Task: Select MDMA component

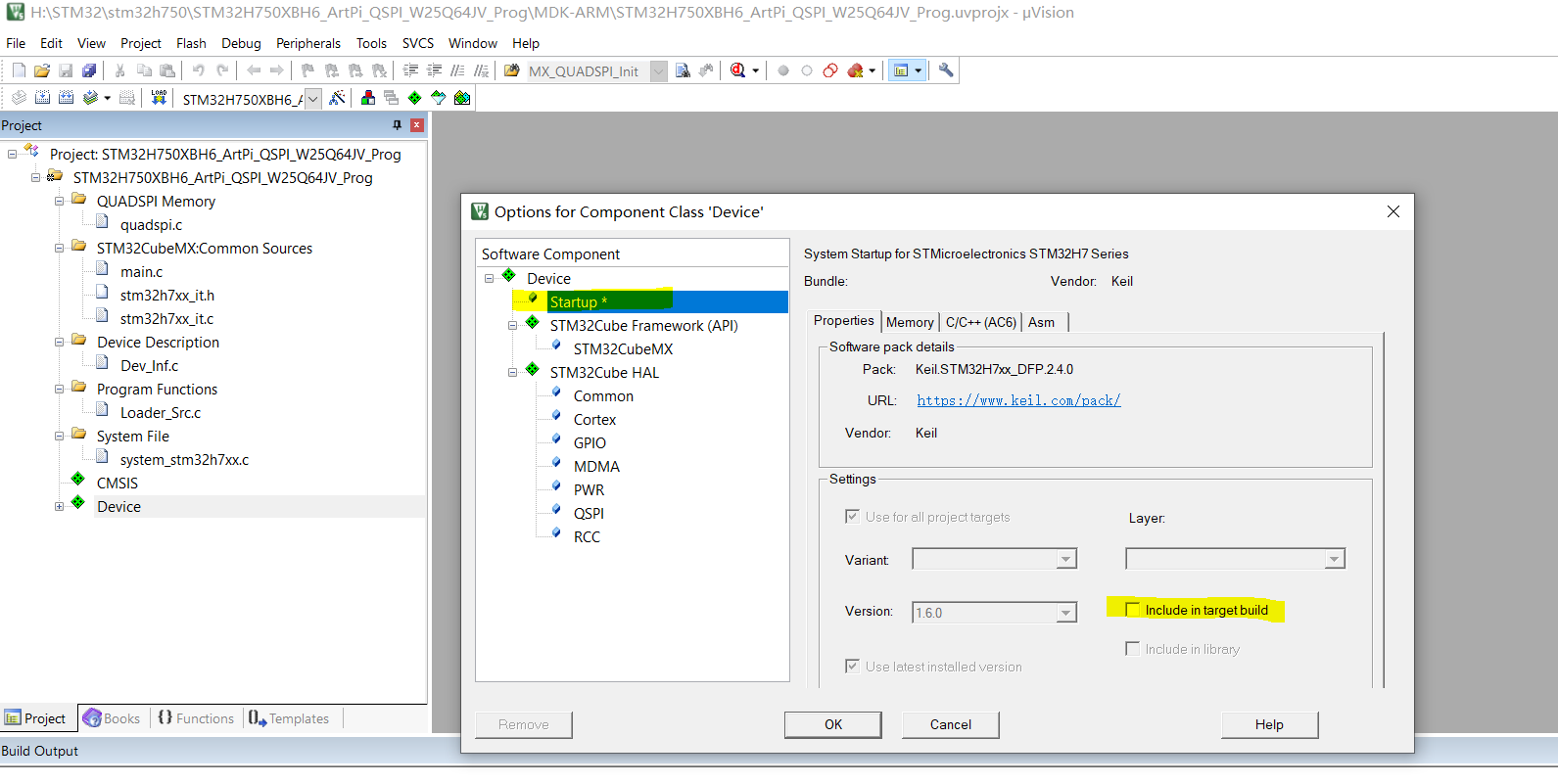Action: tap(596, 467)
